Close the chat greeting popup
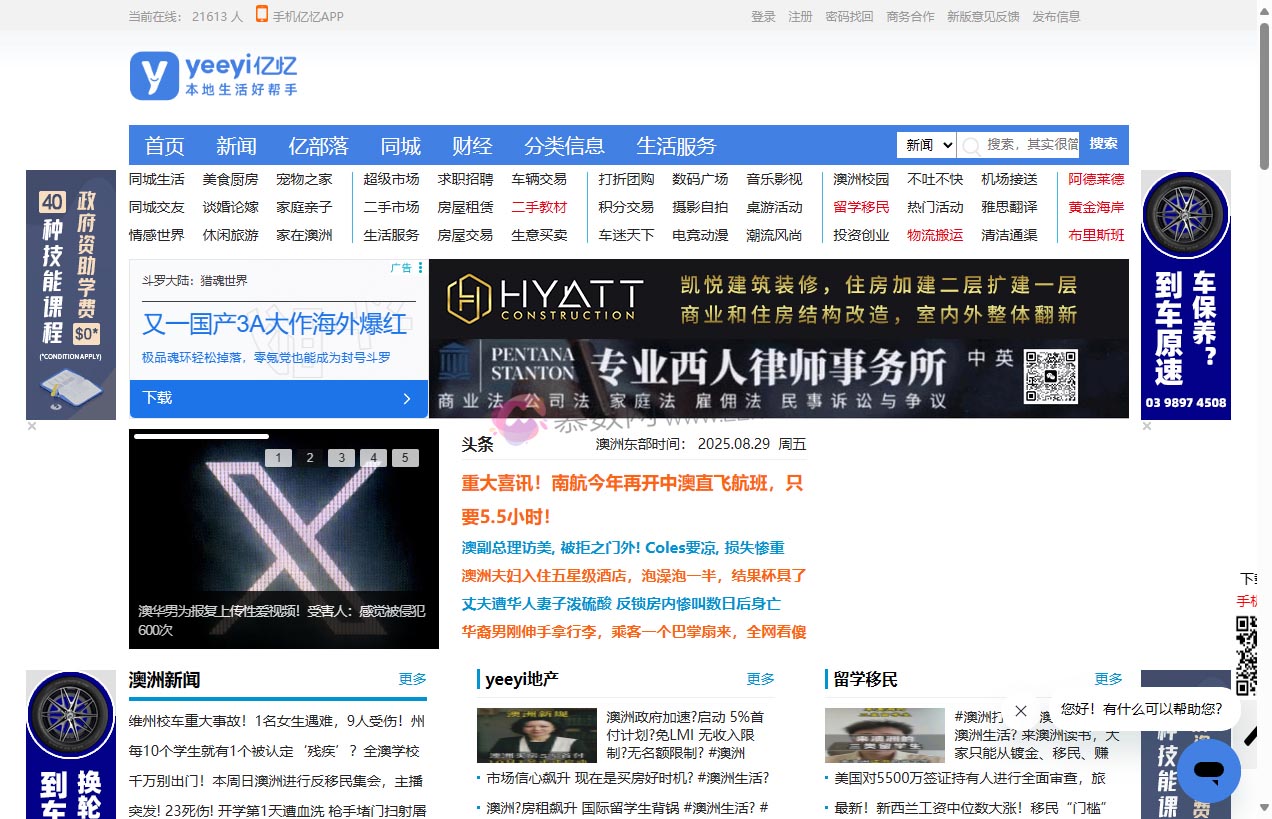 pyautogui.click(x=1020, y=711)
